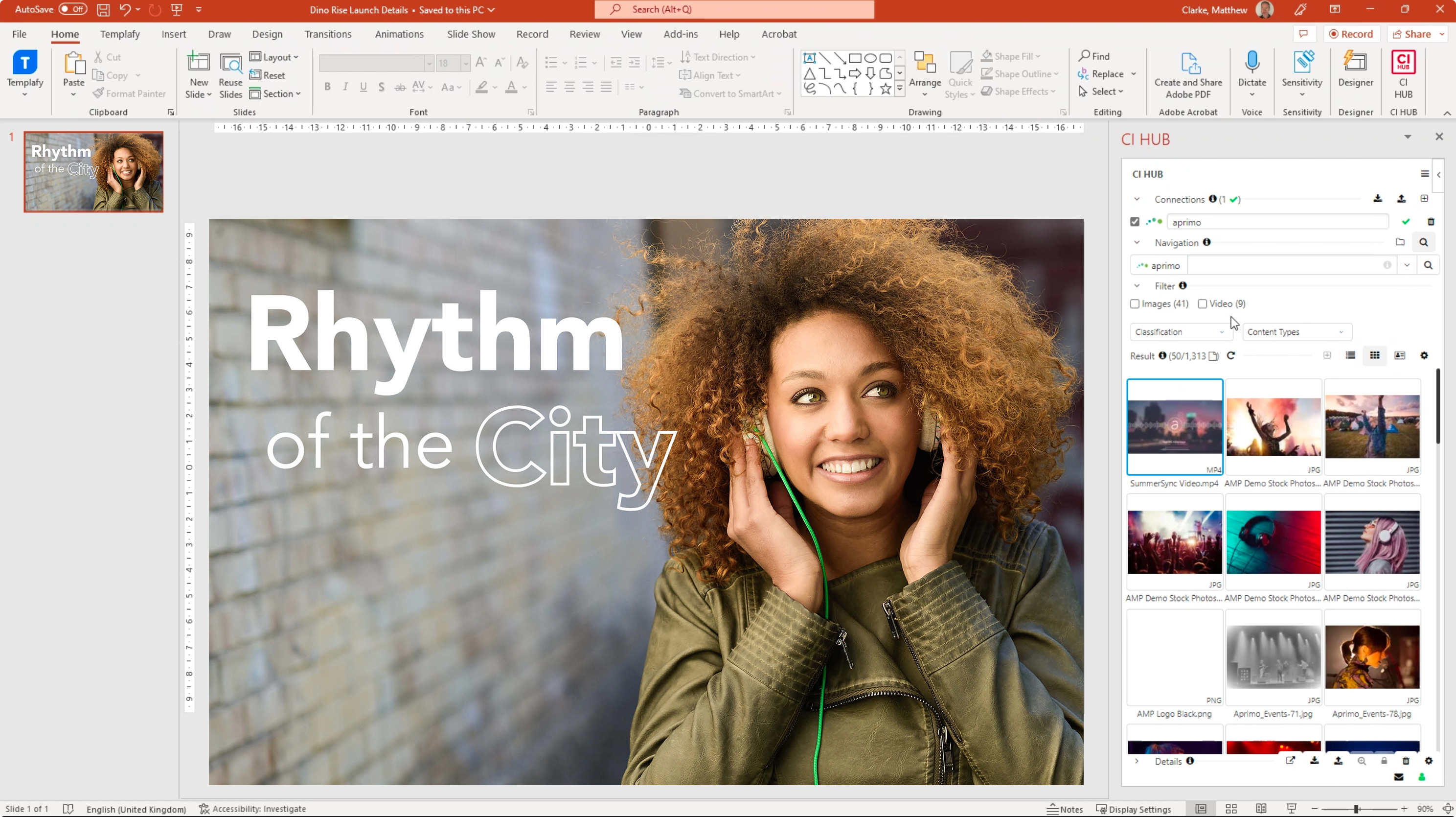This screenshot has height=817, width=1456.
Task: Click the CI HUB ribbon button
Action: click(x=1403, y=73)
